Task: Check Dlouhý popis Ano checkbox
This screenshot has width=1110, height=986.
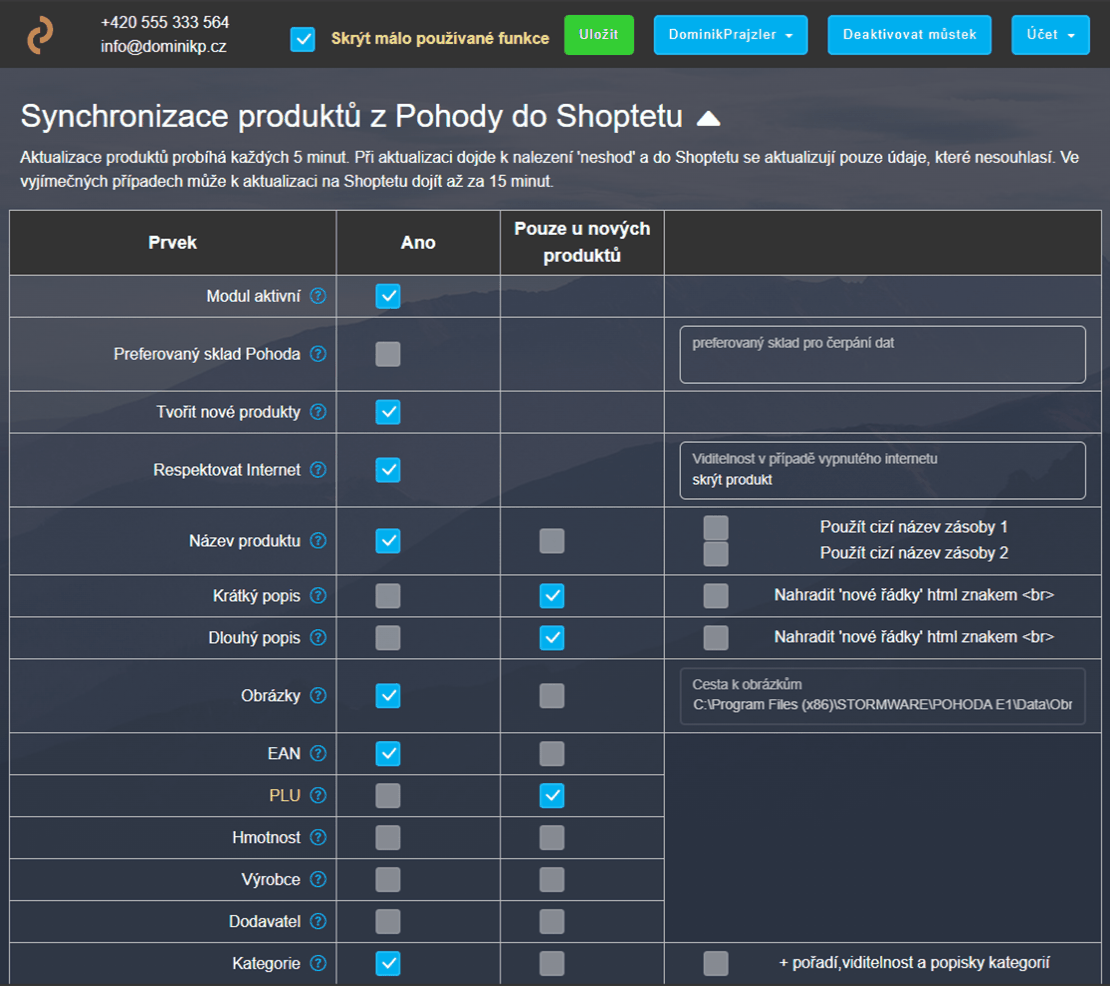Action: pyautogui.click(x=388, y=638)
